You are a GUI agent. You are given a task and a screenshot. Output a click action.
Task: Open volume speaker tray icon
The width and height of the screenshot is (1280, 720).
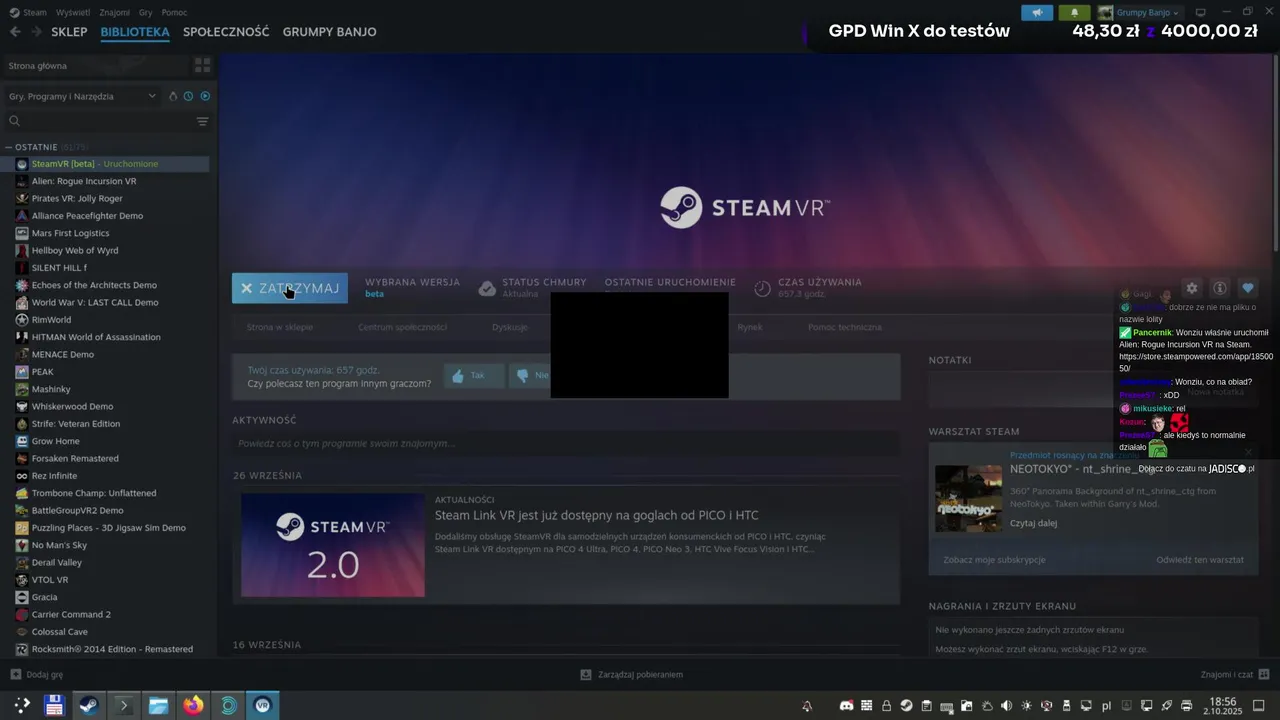click(1006, 706)
